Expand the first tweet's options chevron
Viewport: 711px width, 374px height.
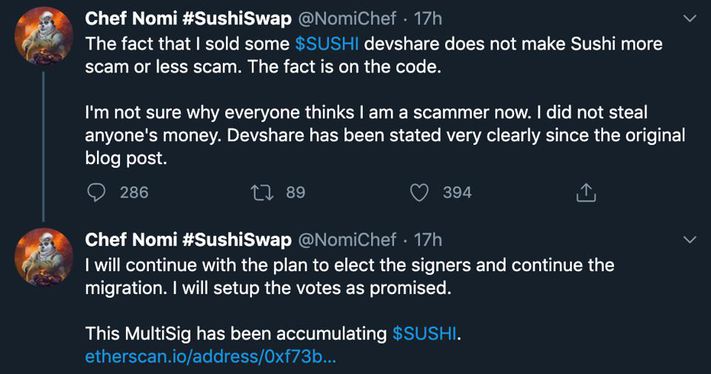pos(690,19)
